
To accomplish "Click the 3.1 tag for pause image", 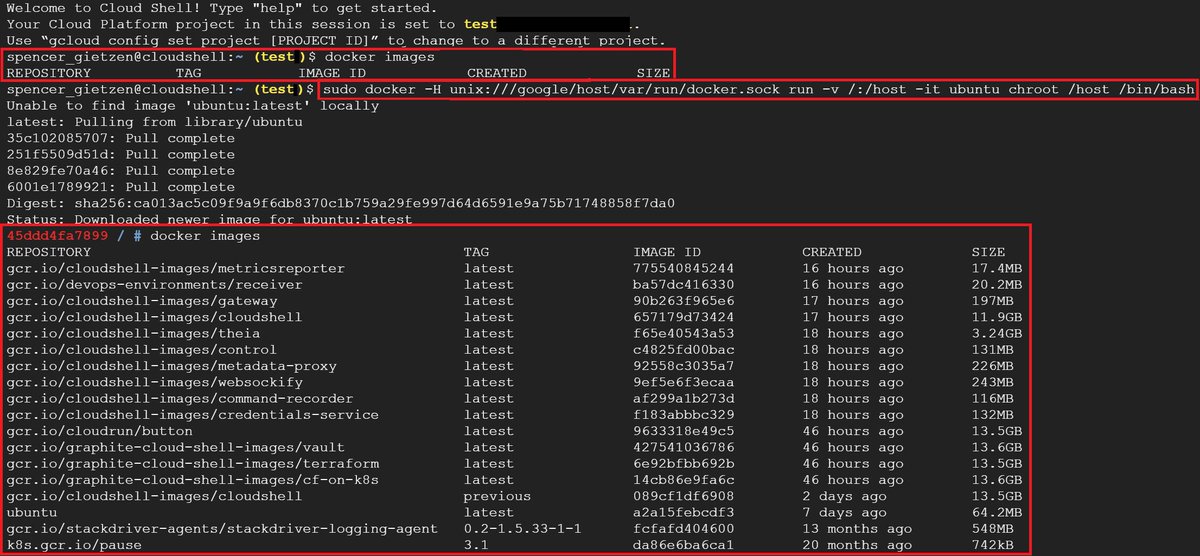I will click(476, 545).
